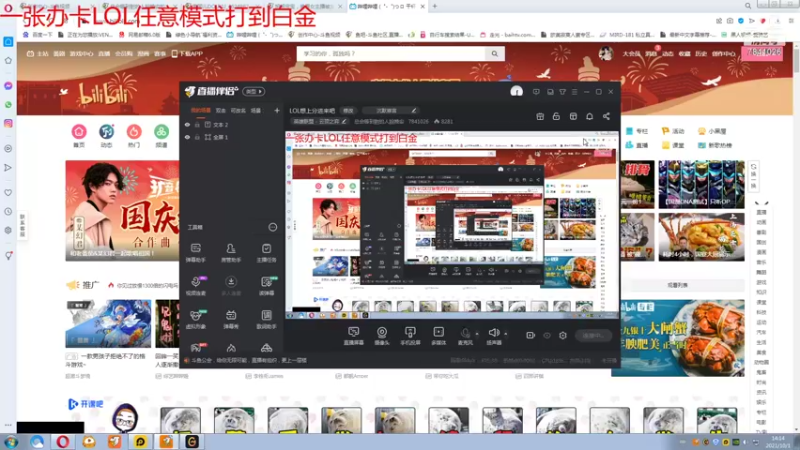Screen dimensions: 800x450
Task: Open the 国庆 合作曲 banner thumbnail
Action: (122, 211)
